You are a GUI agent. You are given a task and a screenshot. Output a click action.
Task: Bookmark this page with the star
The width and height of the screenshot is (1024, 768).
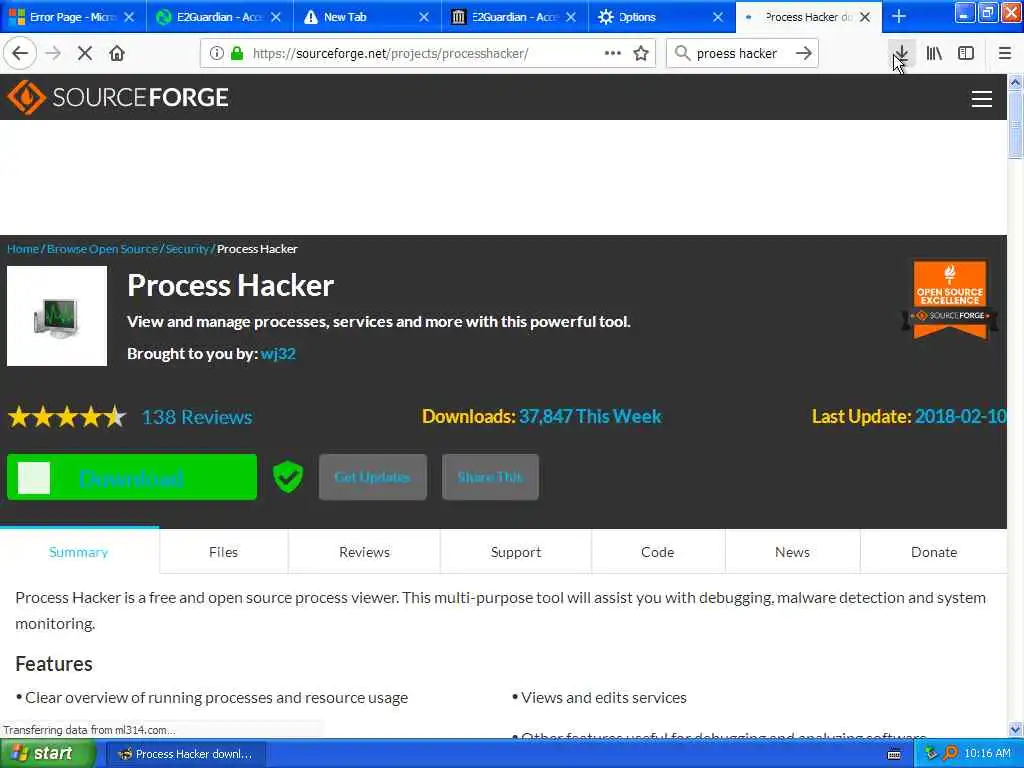click(x=641, y=53)
